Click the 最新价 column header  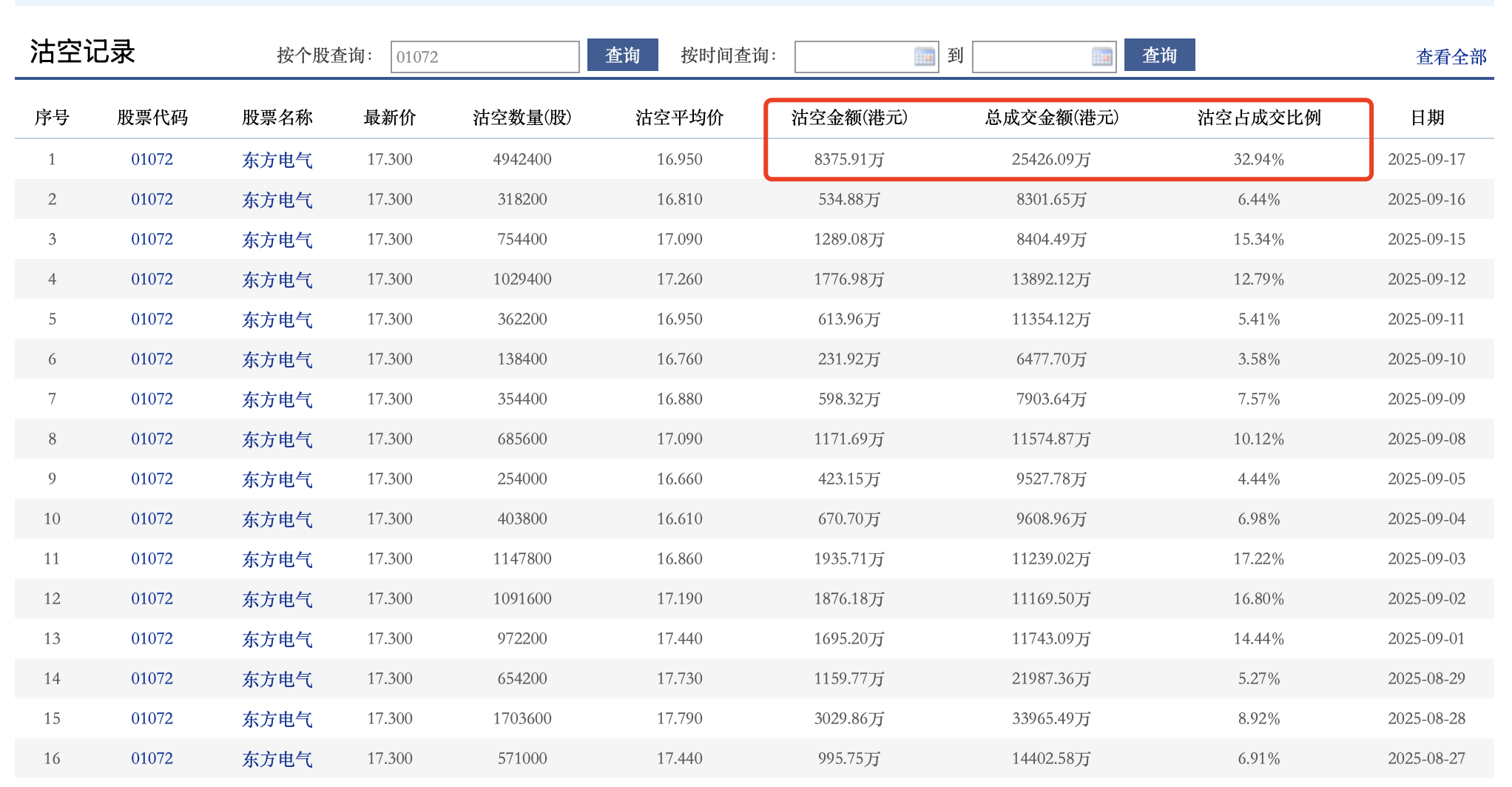390,118
